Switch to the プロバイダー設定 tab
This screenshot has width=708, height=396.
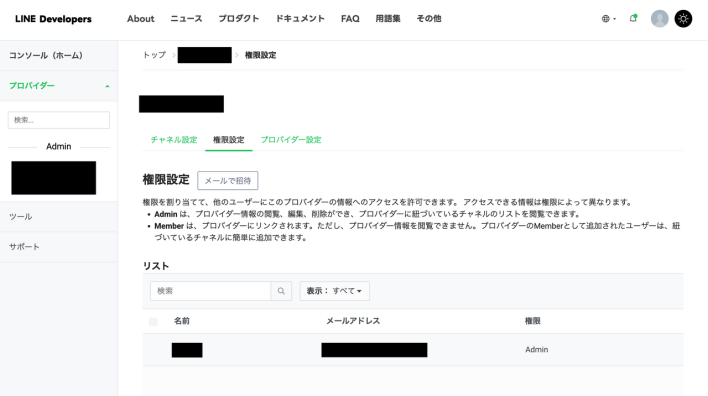click(291, 140)
